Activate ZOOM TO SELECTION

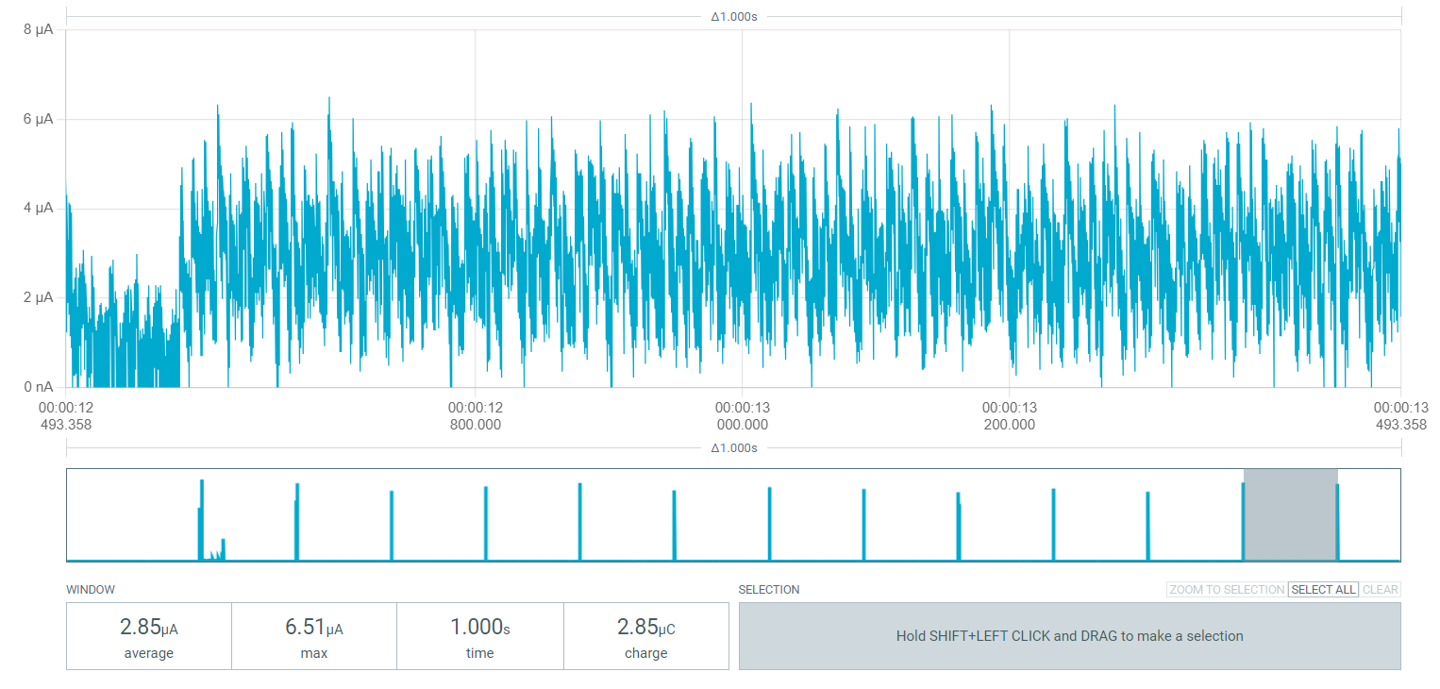tap(1226, 589)
